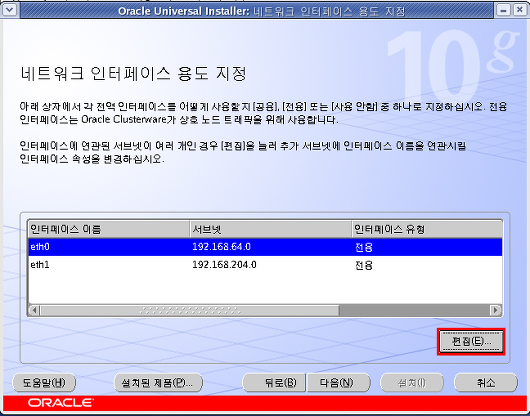
Task: Select the eth1 interface row
Action: [265, 265]
